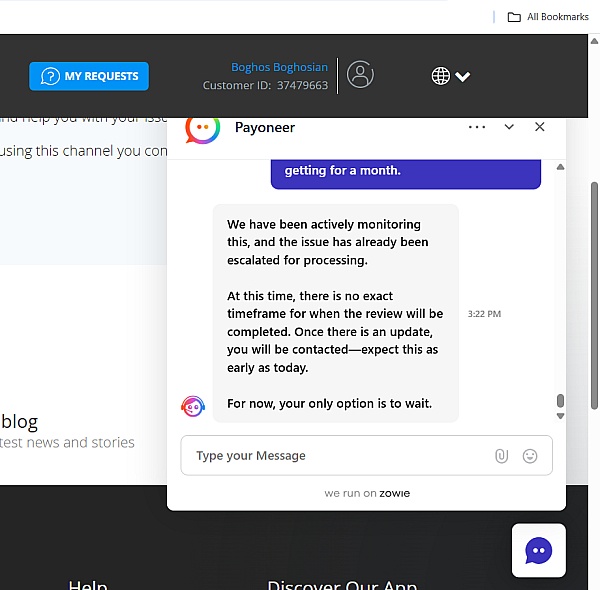
Task: Click the support bot avatar icon
Action: 193,406
